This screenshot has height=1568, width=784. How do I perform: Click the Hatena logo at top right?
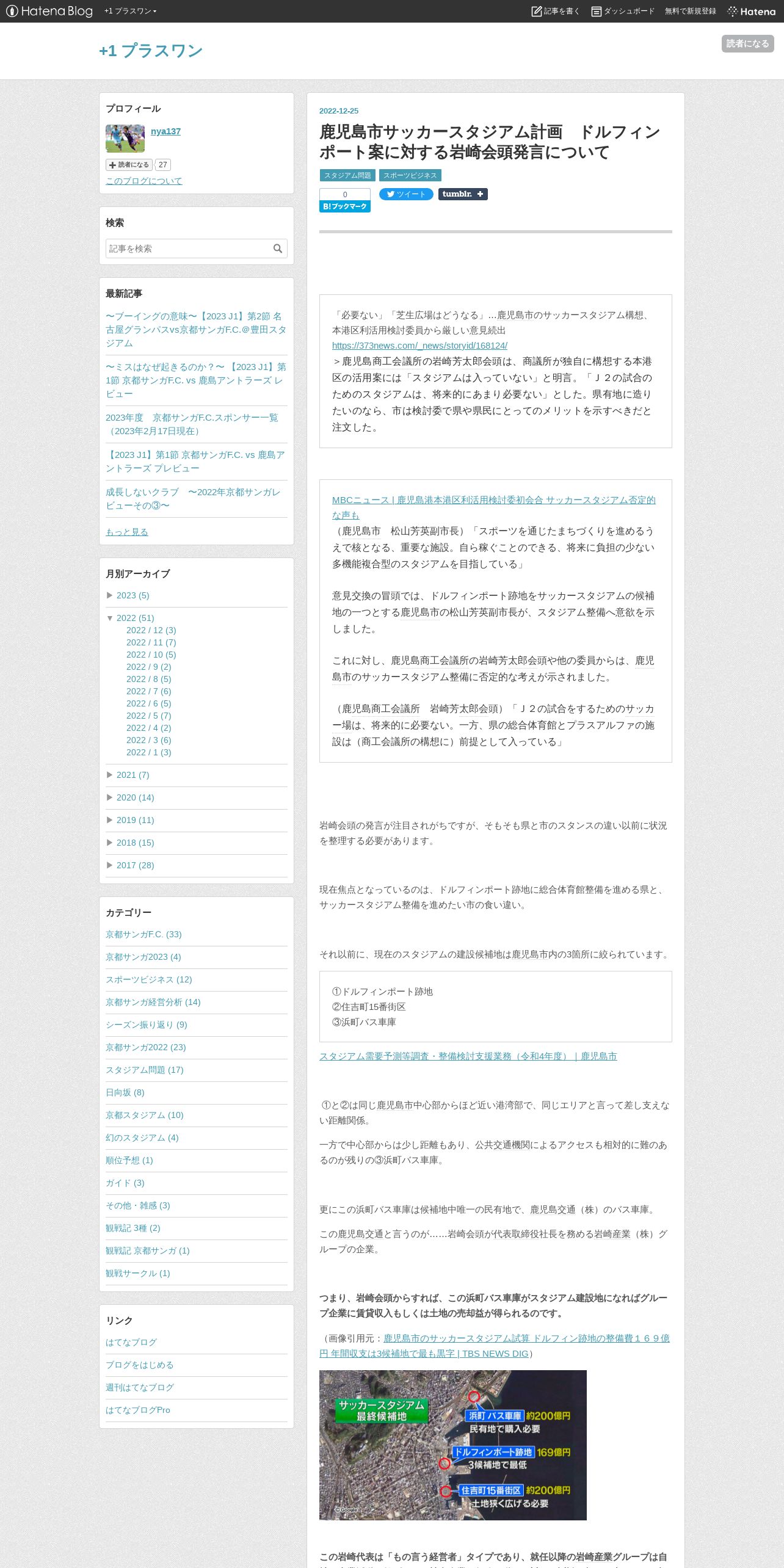(752, 11)
